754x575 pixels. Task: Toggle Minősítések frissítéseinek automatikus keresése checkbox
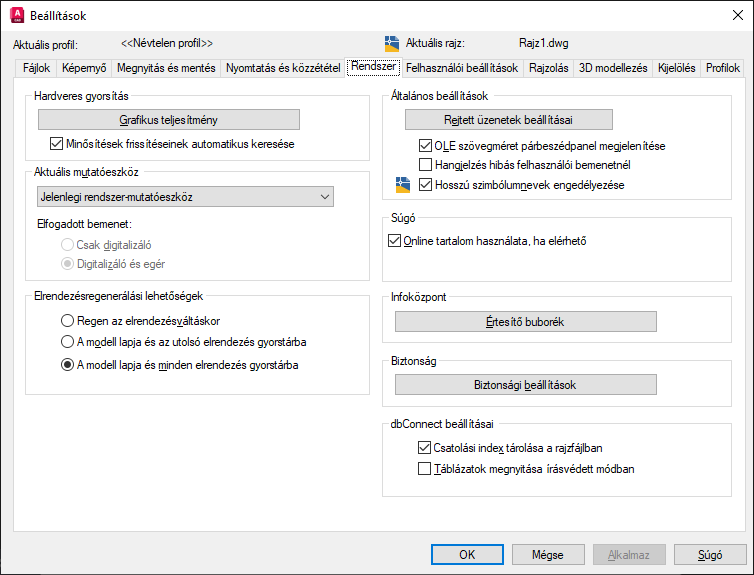(x=56, y=144)
